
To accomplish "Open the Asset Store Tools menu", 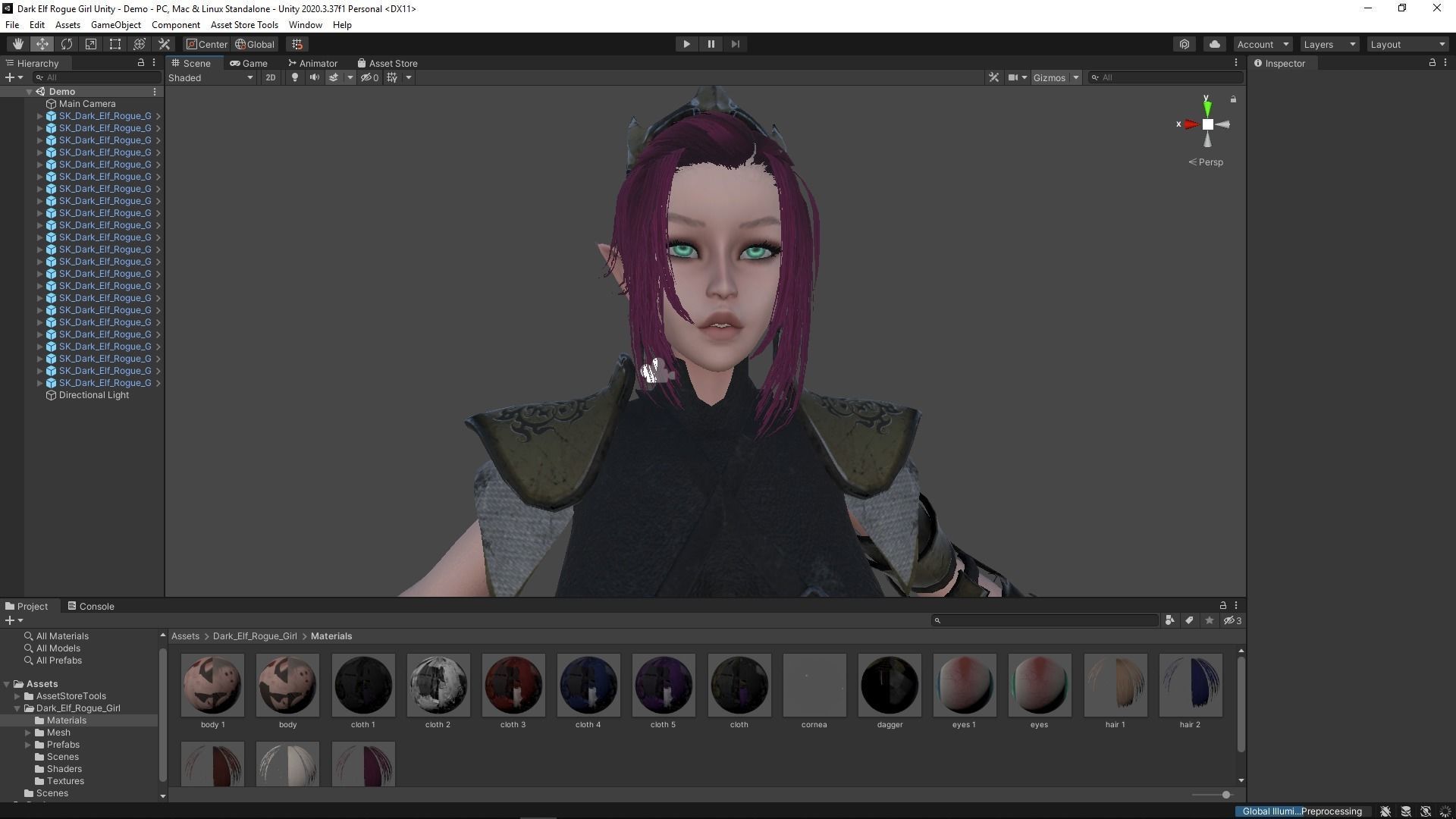I will (x=244, y=24).
